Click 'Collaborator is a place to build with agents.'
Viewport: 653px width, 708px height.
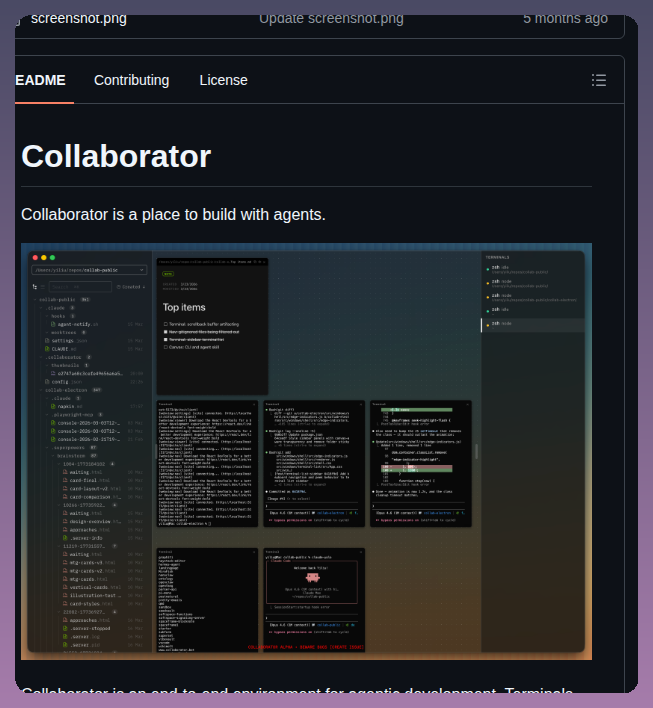click(173, 214)
